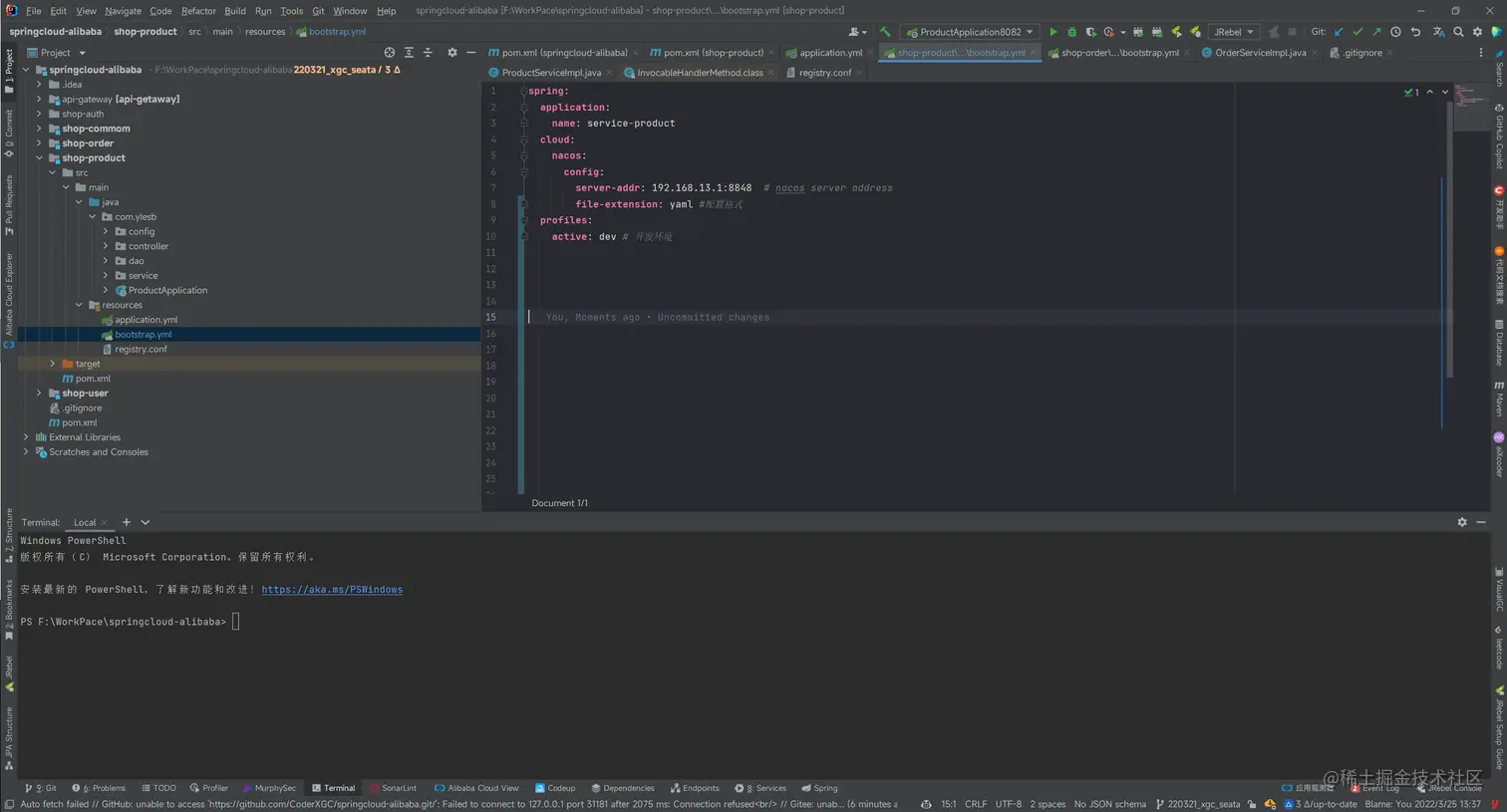Click the Git push arrow icon
The image size is (1507, 812).
(x=1376, y=32)
